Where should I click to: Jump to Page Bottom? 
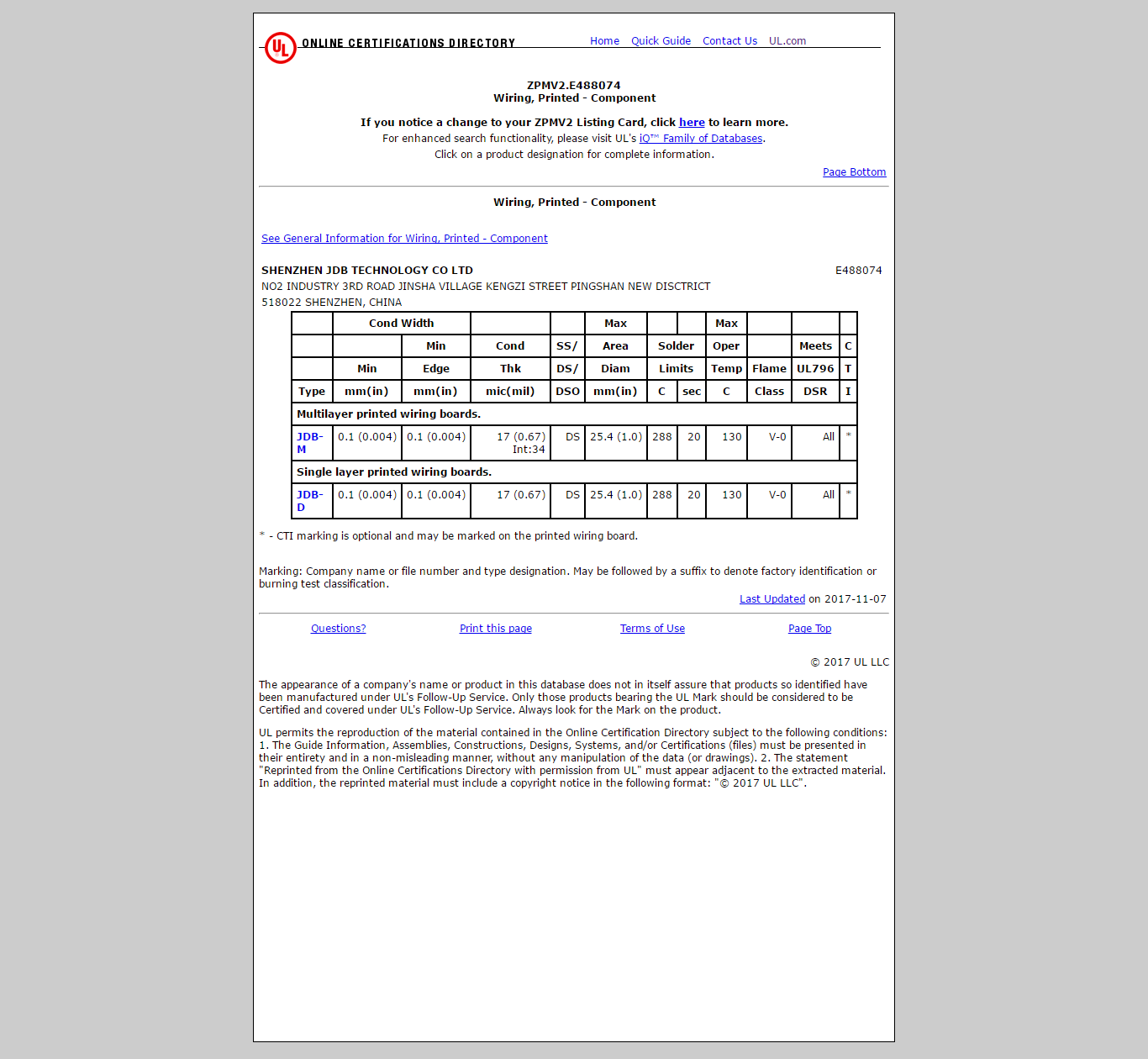tap(854, 172)
